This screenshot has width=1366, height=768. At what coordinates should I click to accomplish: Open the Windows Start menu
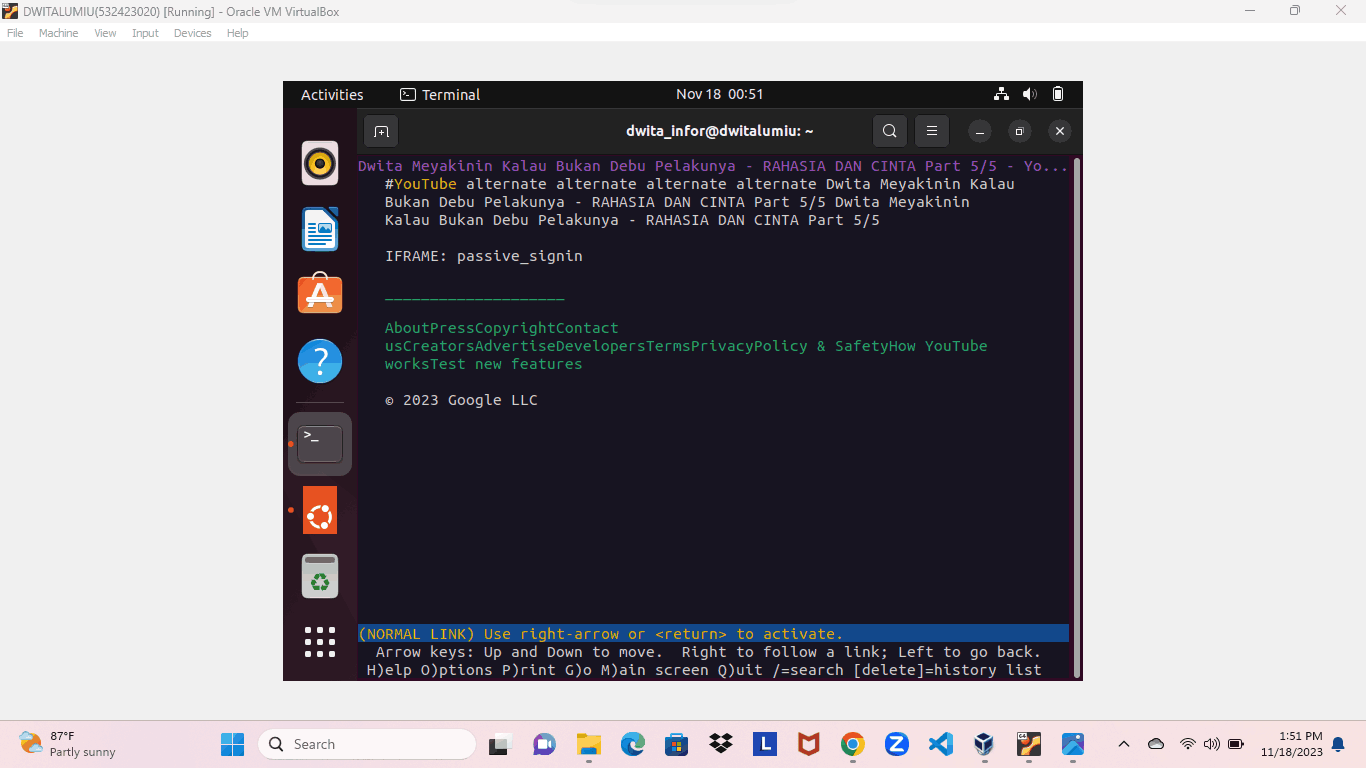pyautogui.click(x=232, y=744)
